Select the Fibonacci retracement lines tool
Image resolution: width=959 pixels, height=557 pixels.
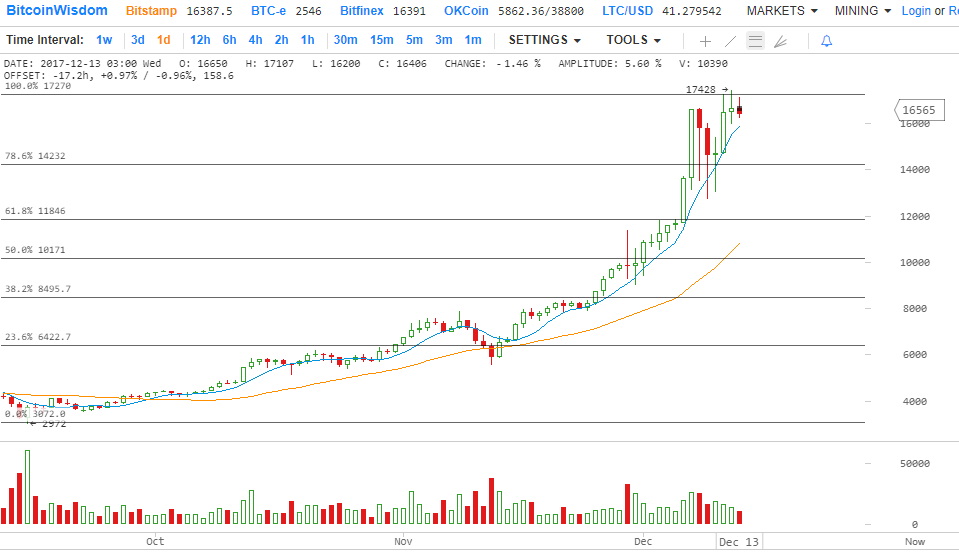756,41
